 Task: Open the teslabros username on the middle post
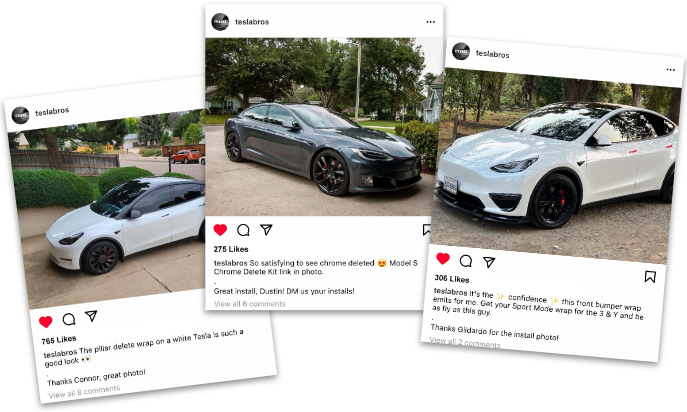pos(252,22)
